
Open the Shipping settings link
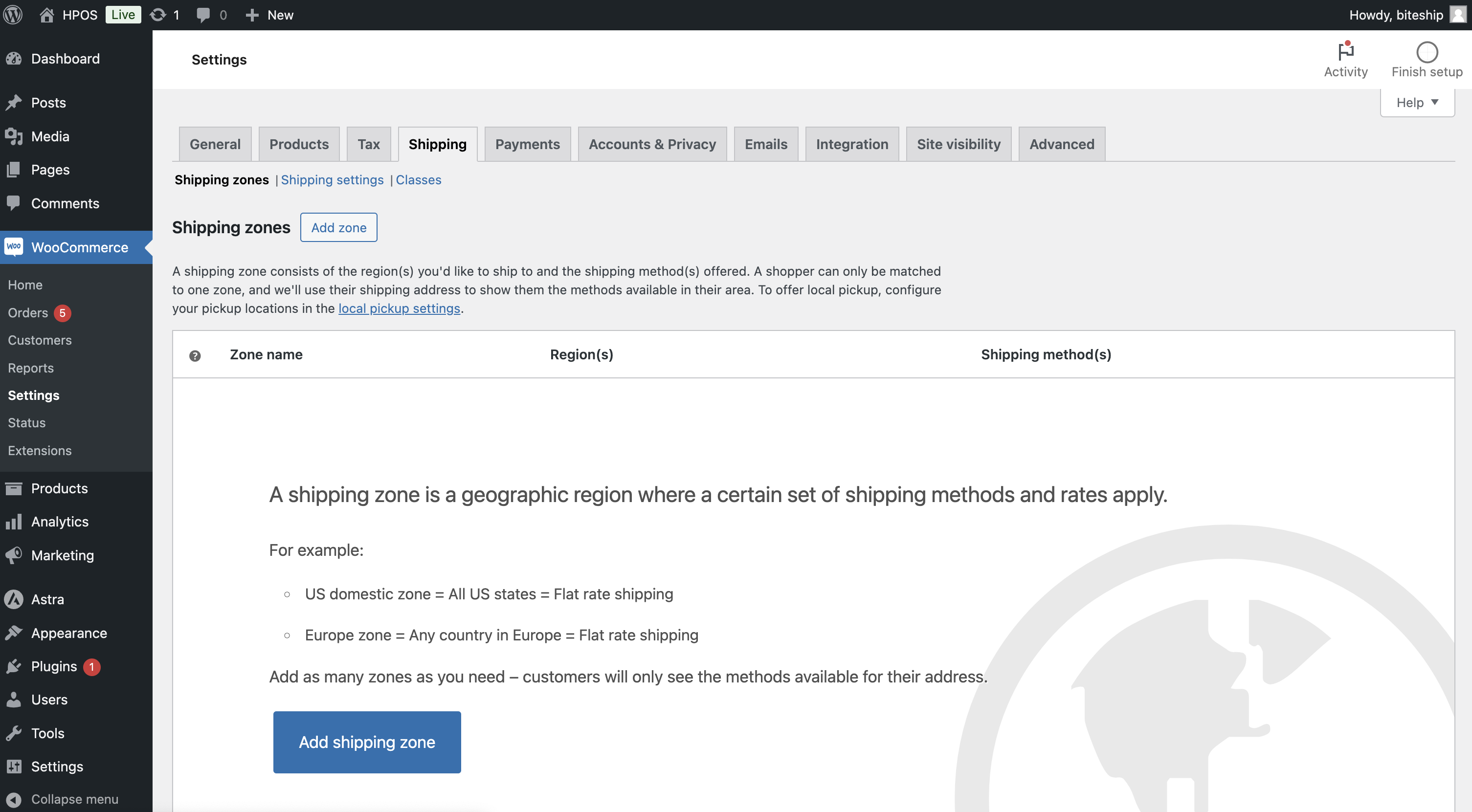332,180
